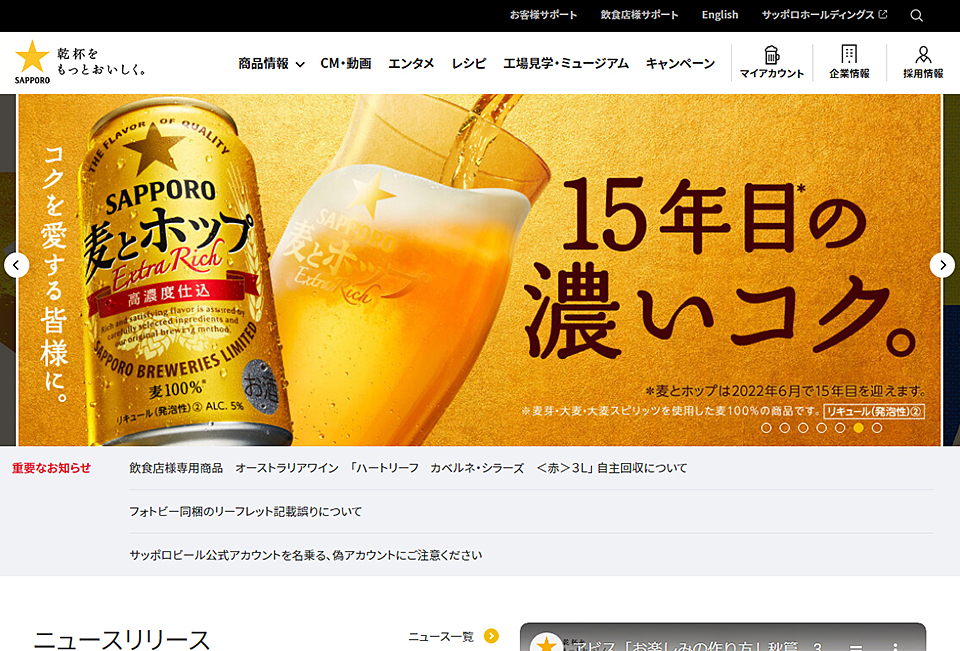Open ニュース一覧 link
The height and width of the screenshot is (651, 960).
click(441, 637)
